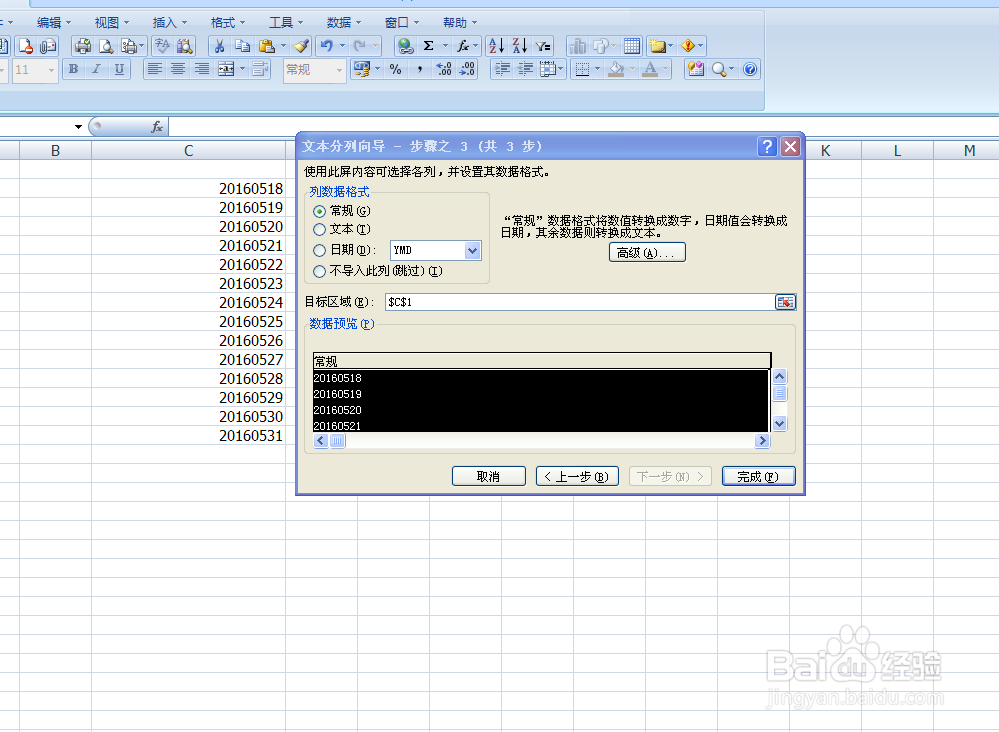Click the 取消 button in wizard

pyautogui.click(x=489, y=477)
